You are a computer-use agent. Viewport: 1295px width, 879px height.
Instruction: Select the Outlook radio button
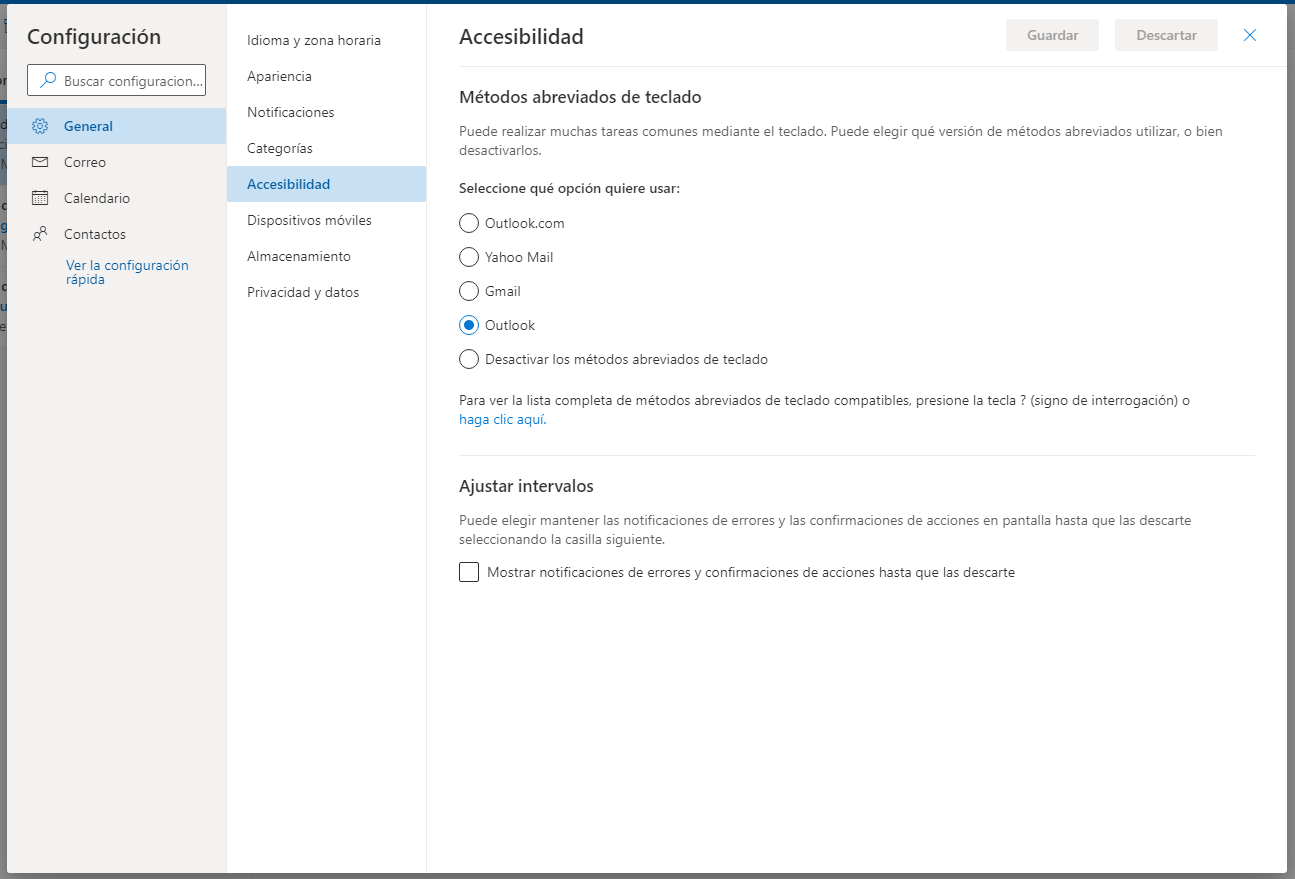469,325
